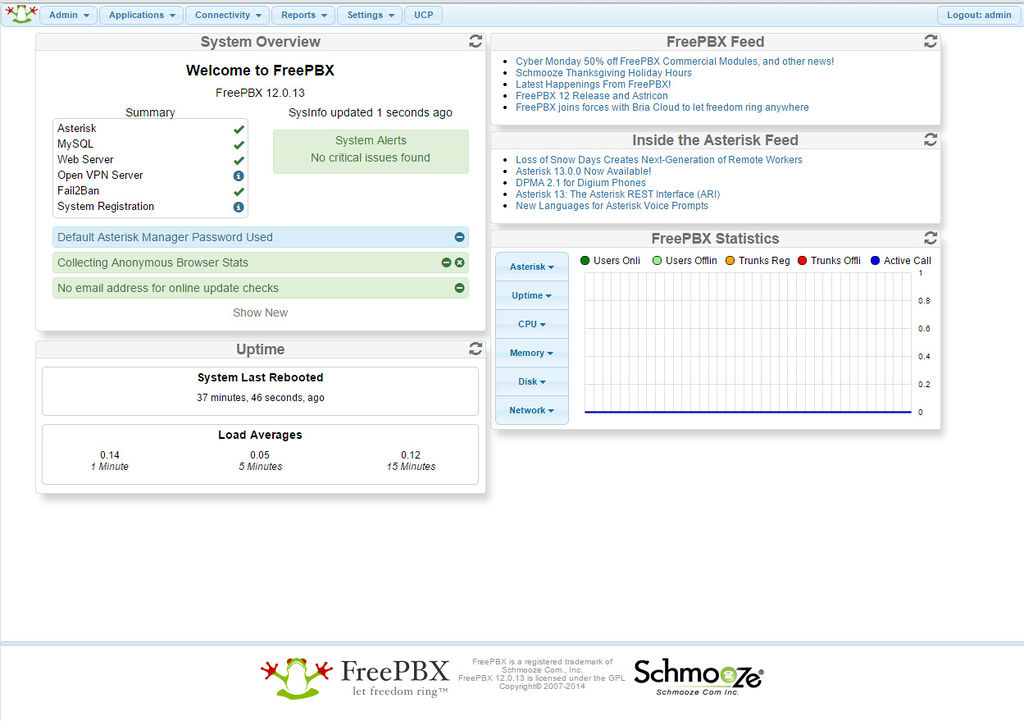Refresh the FreePBX Statistics panel
Screen dimensions: 1024x721
click(931, 238)
